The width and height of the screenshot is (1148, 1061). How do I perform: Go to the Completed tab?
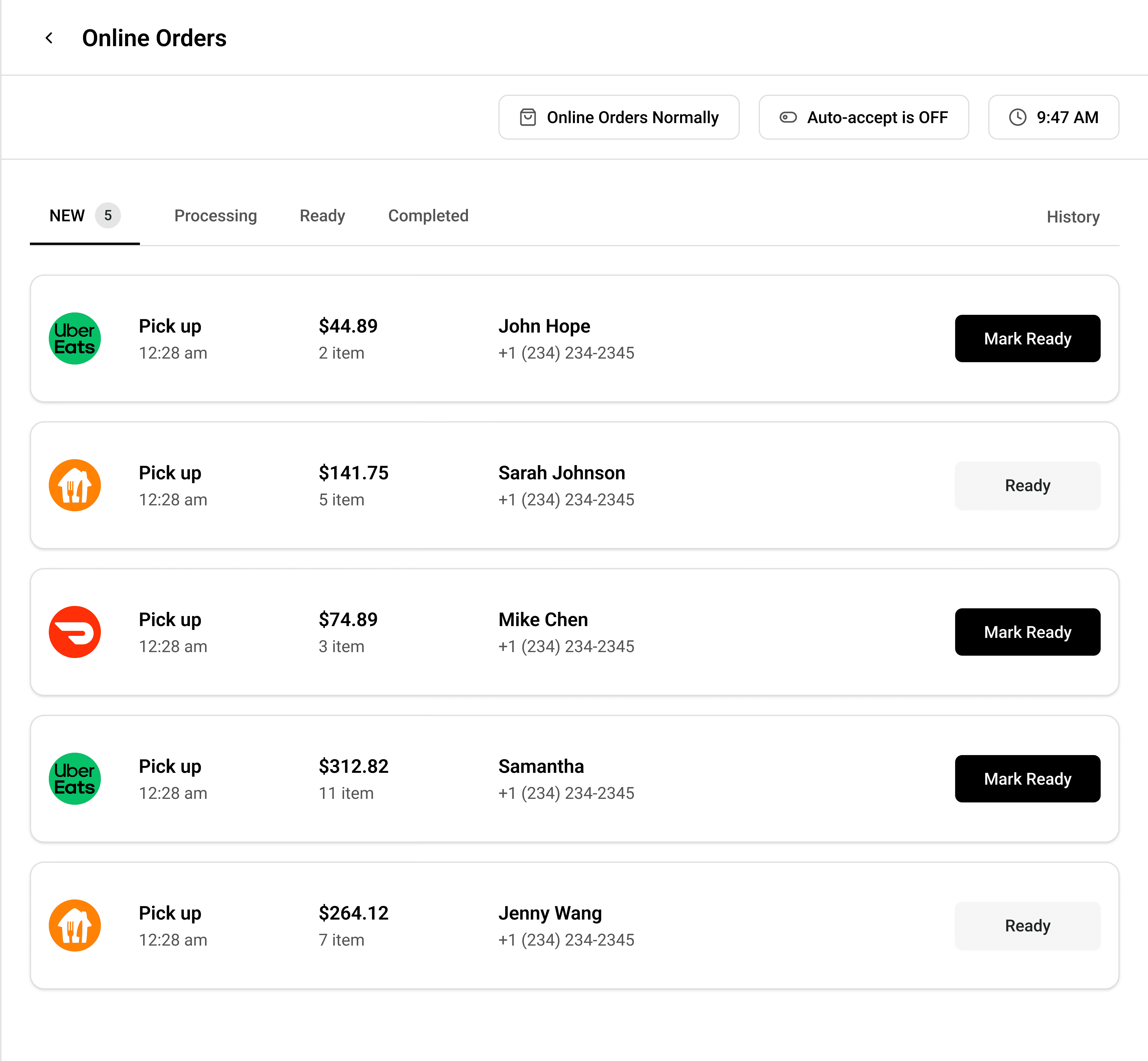428,216
